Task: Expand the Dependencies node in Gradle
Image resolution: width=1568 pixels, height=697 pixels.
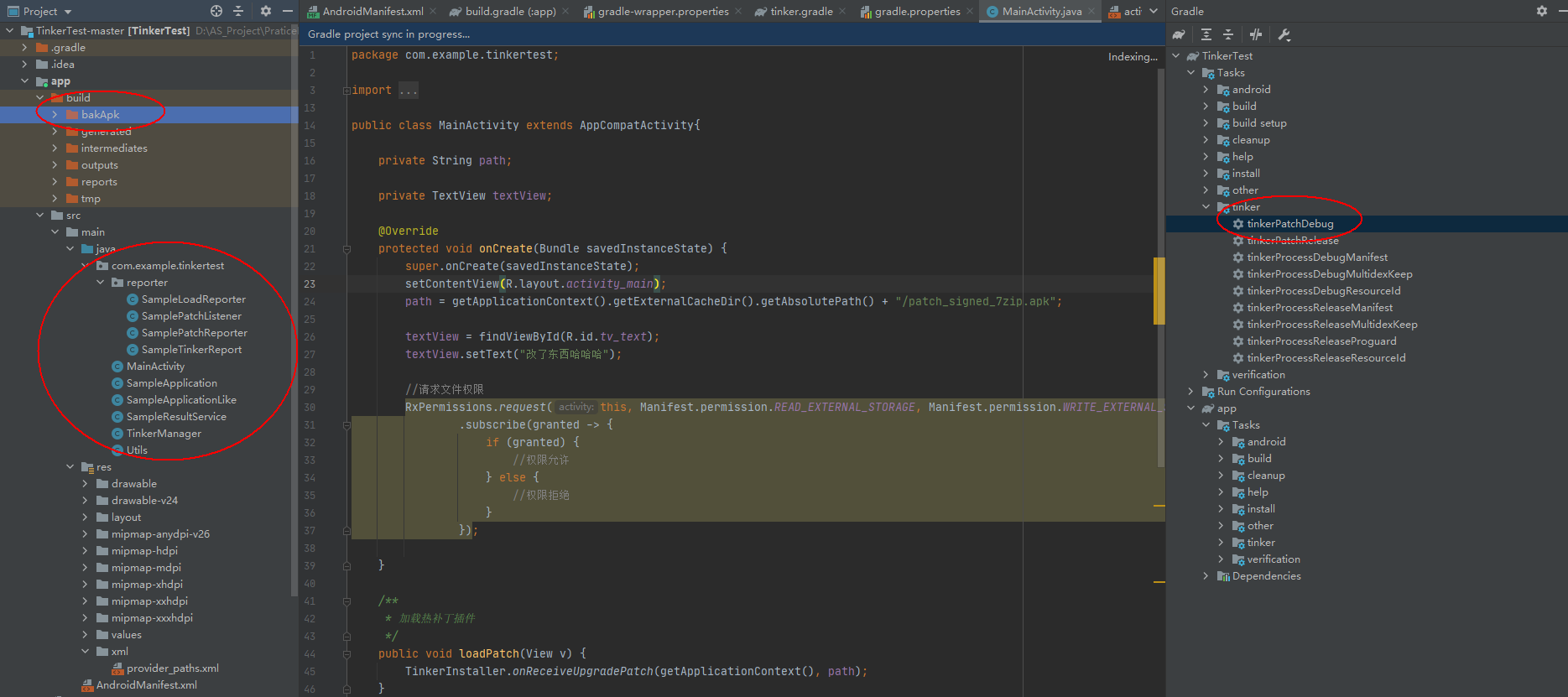Action: 1206,576
